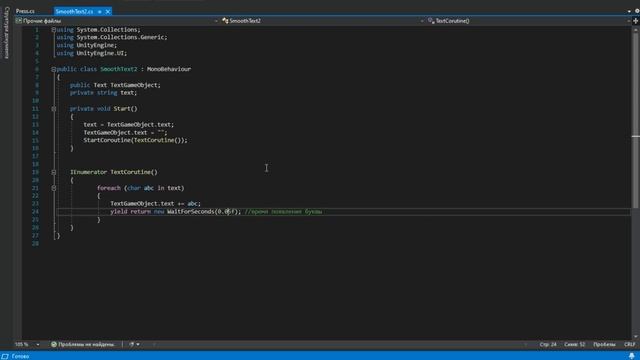
Task: Click the Симв: 52 column indicator
Action: [x=574, y=344]
